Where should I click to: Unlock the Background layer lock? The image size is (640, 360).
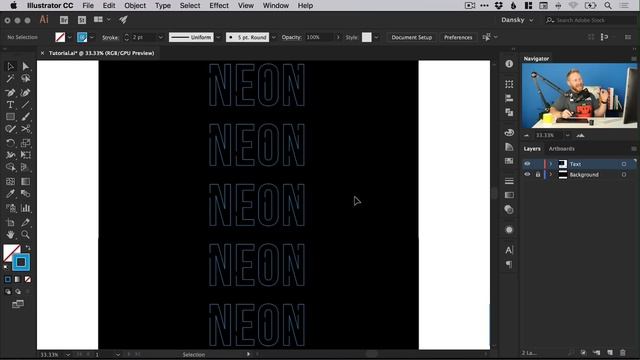pos(538,174)
